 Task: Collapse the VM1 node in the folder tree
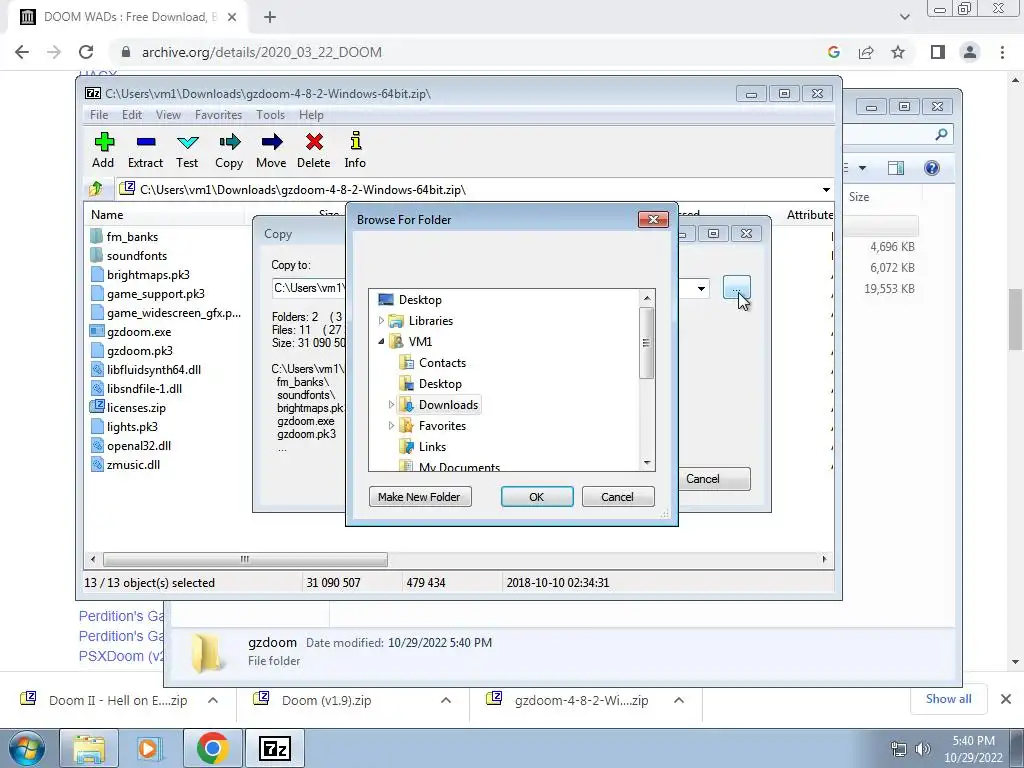pos(381,342)
